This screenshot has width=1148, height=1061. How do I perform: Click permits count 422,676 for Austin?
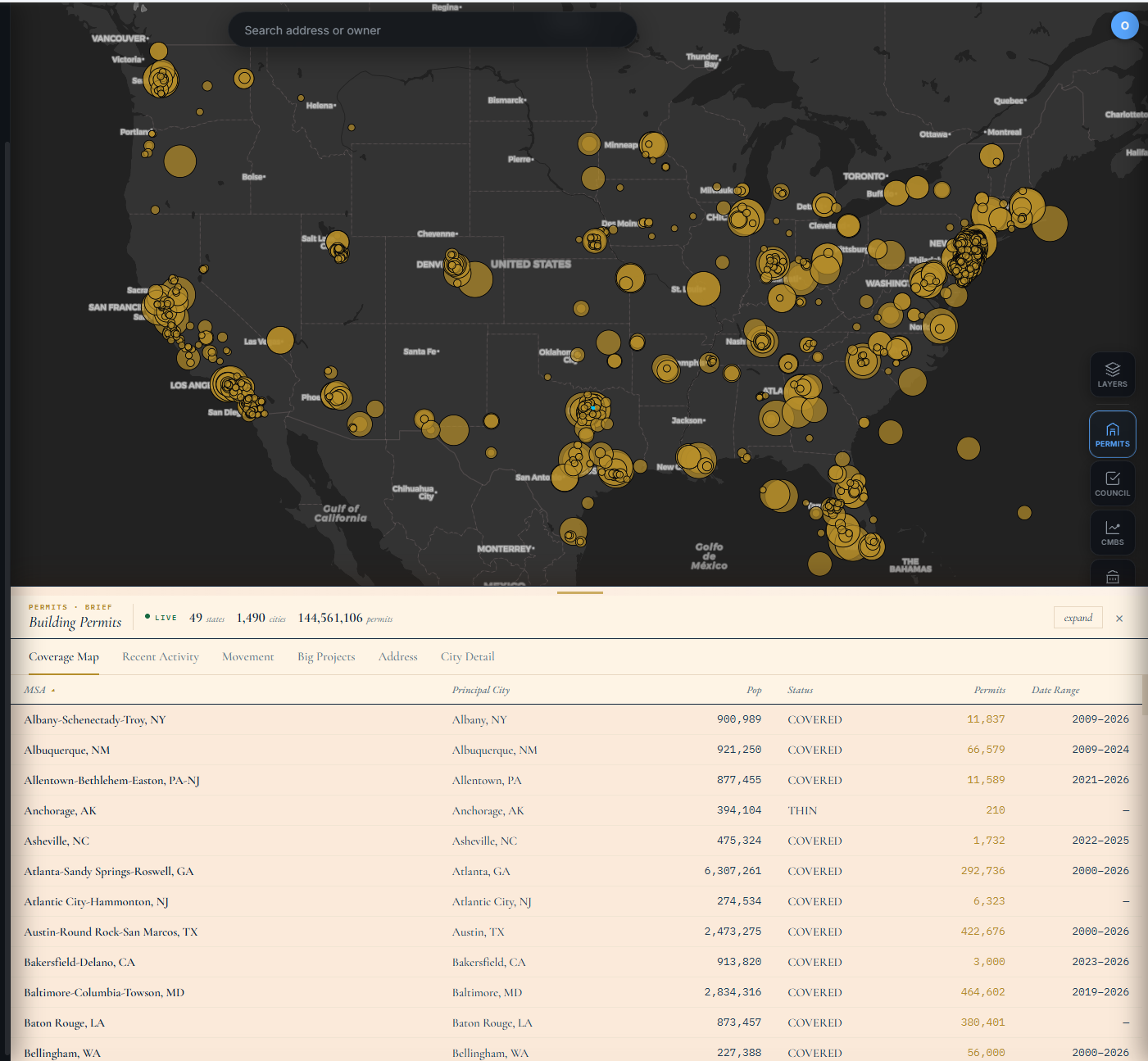point(982,932)
